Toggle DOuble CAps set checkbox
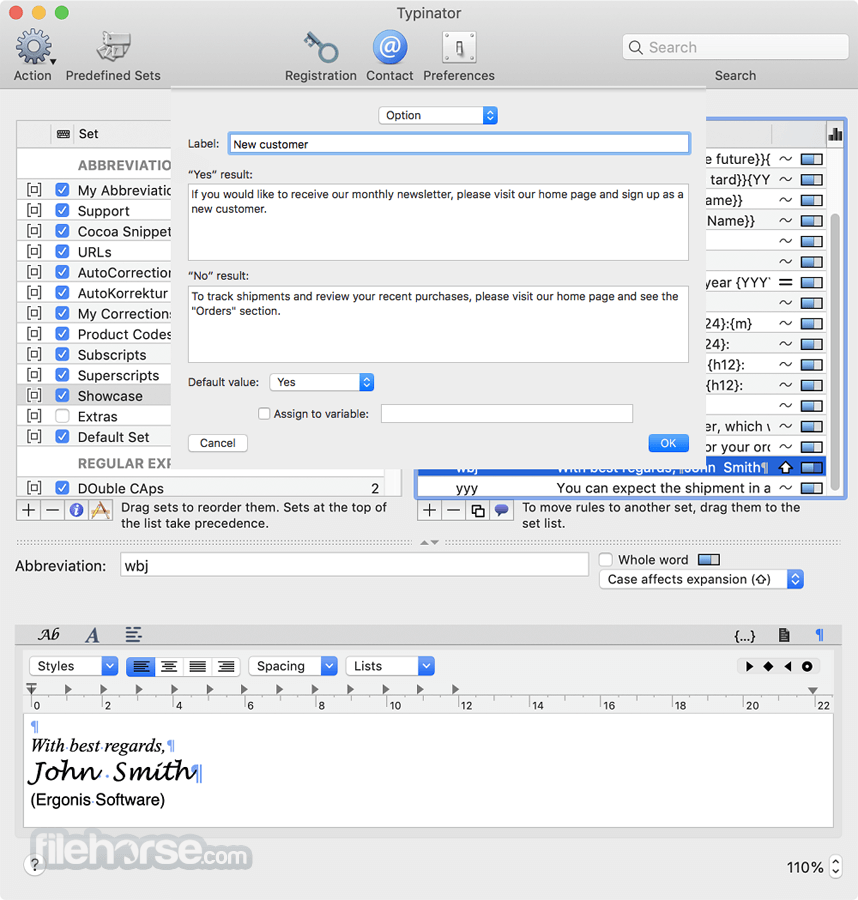858x900 pixels. [62, 488]
